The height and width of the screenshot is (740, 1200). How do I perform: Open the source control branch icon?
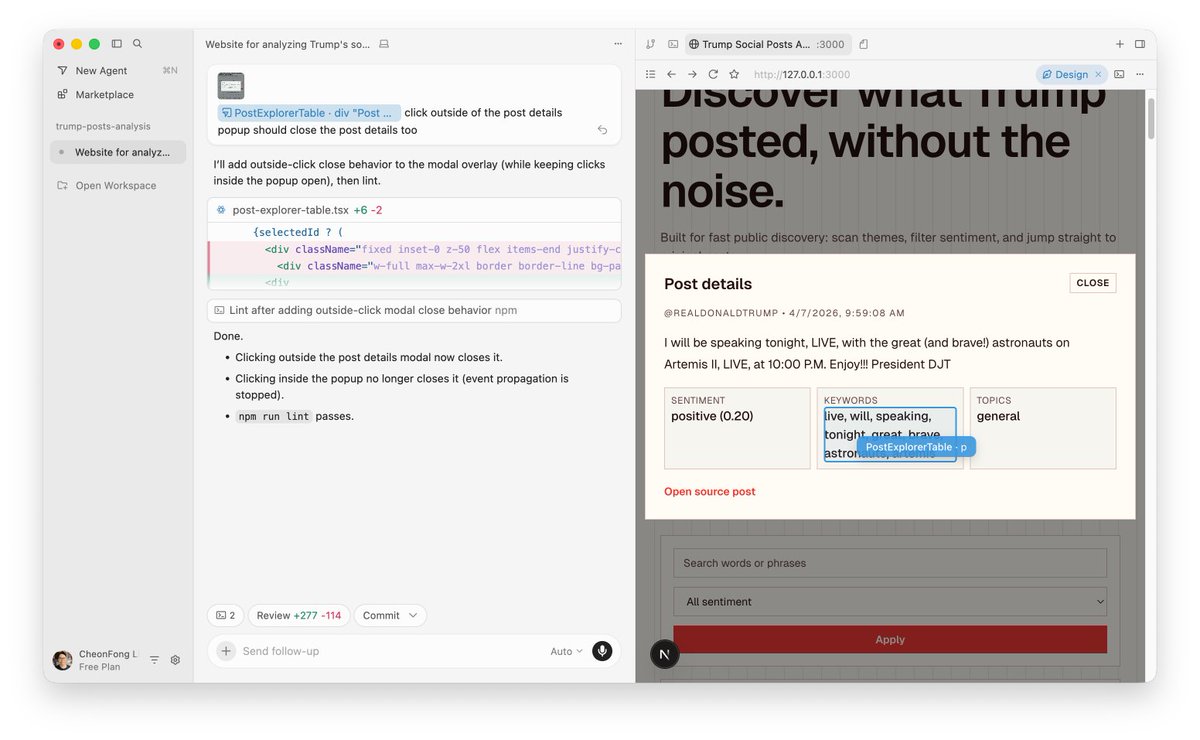(651, 44)
